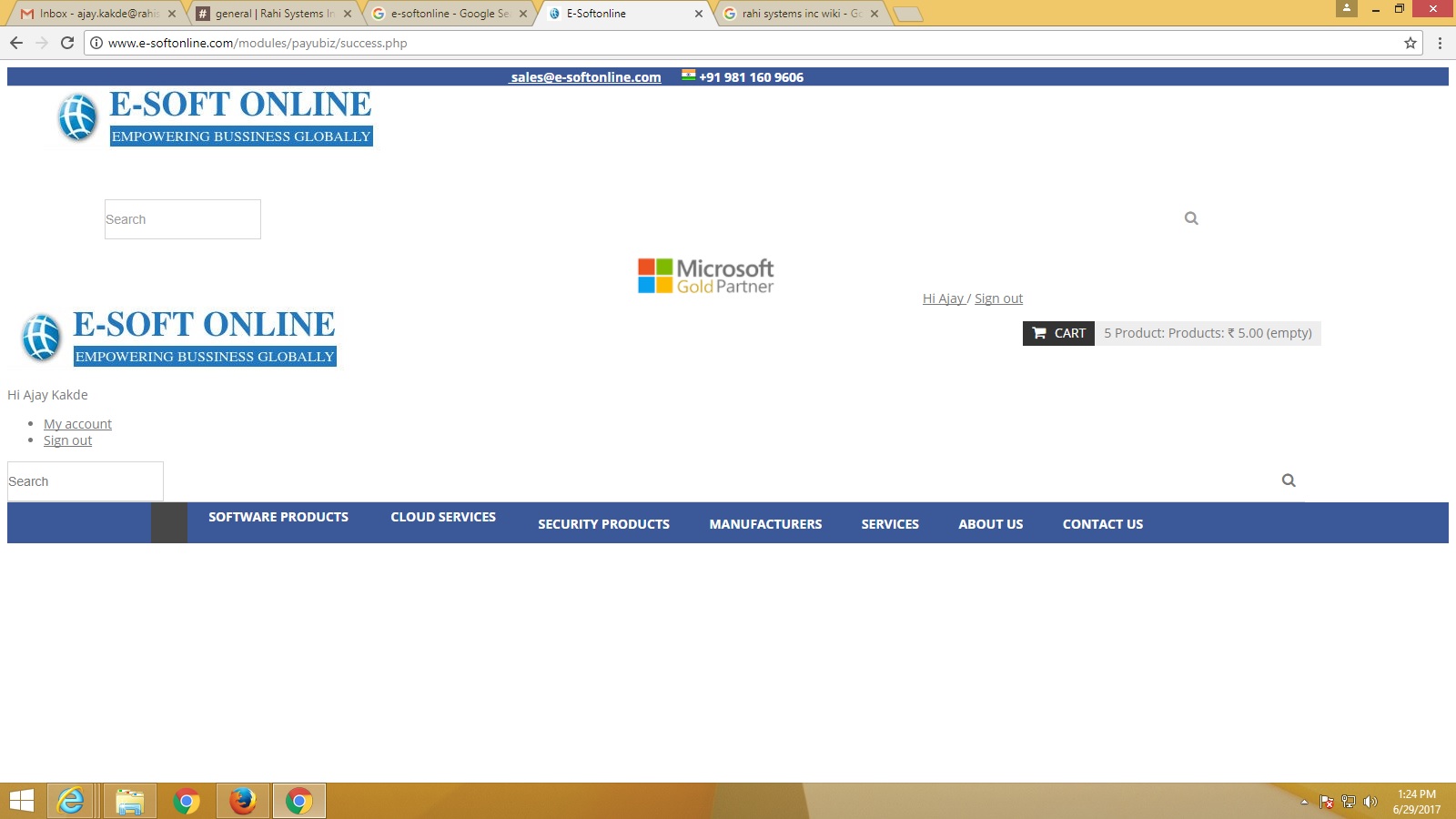Click the top E-Soft Online globe logo
The width and height of the screenshot is (1456, 819).
click(x=77, y=117)
